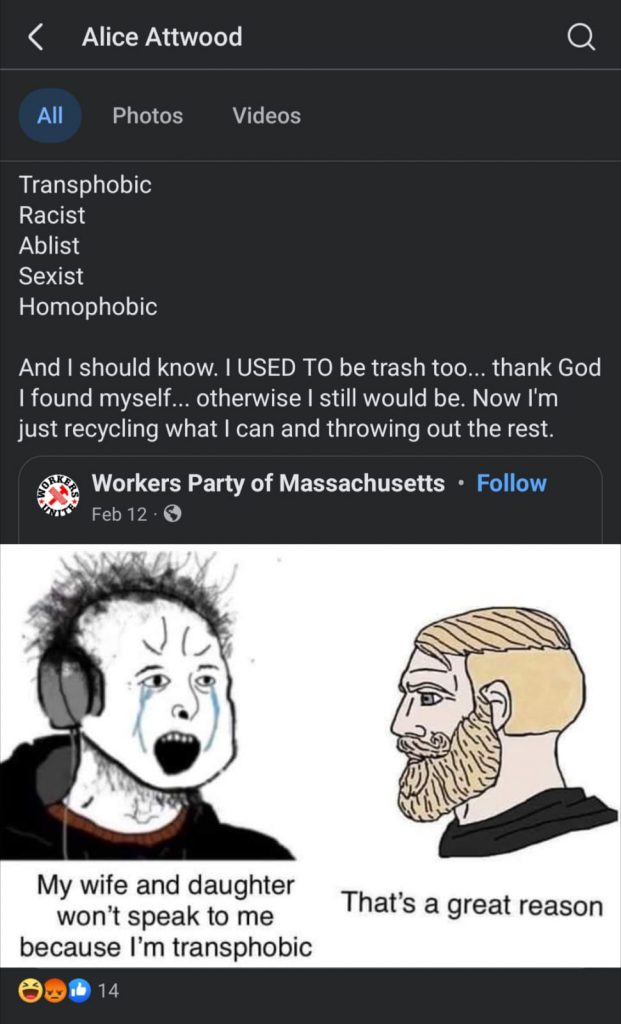Tap the laughing reaction emoji

(x=29, y=991)
